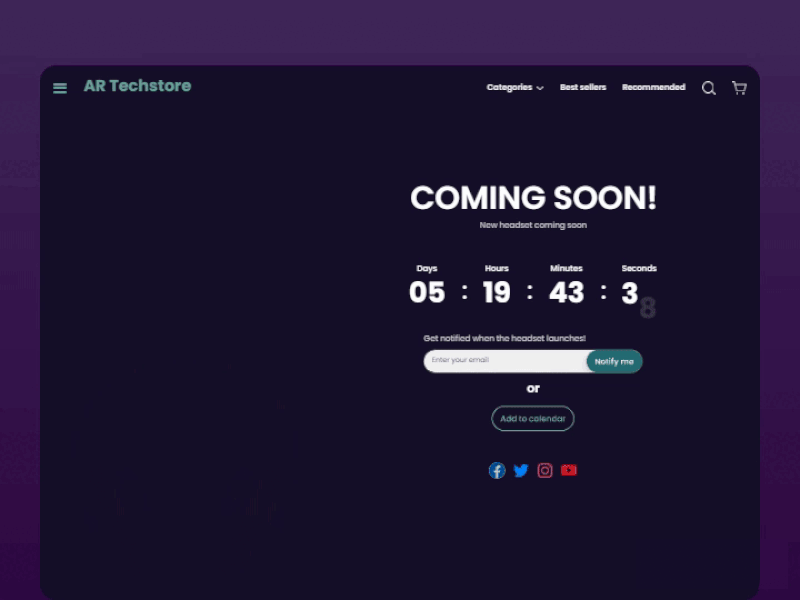Screen dimensions: 800x600
Task: Open the Recommended section
Action: [x=653, y=87]
